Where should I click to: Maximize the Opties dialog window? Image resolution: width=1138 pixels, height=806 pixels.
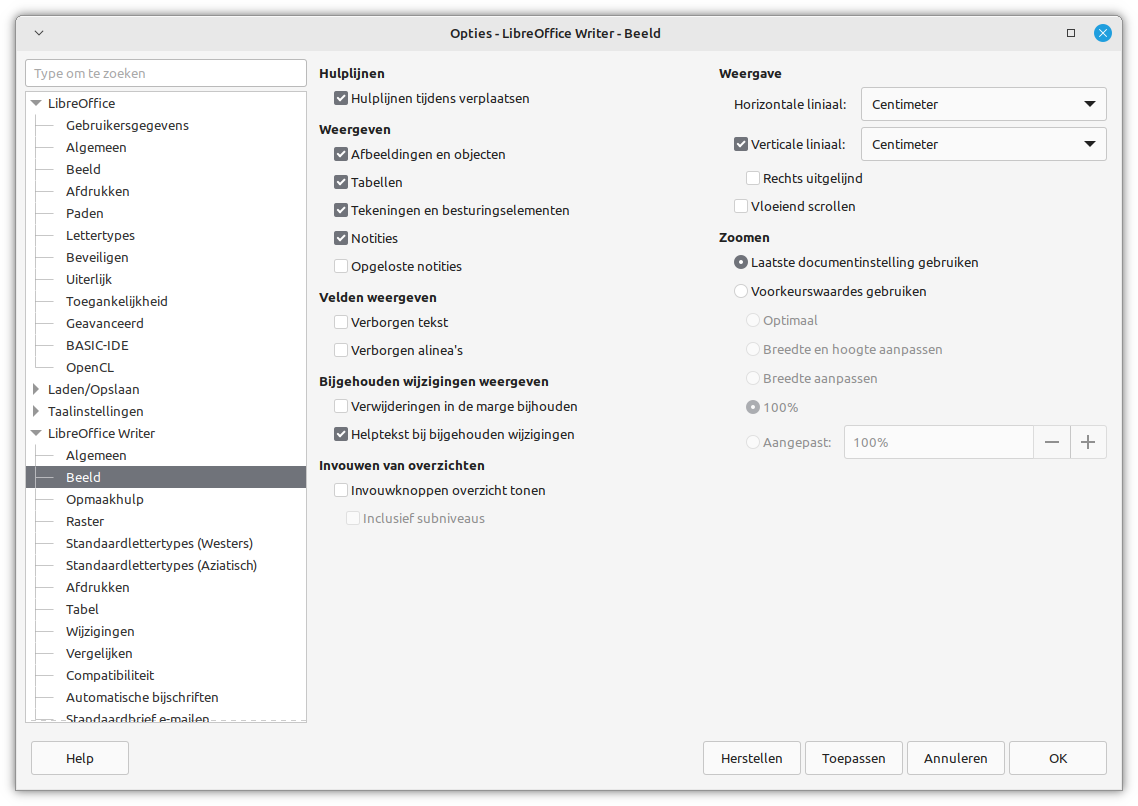click(x=1071, y=33)
